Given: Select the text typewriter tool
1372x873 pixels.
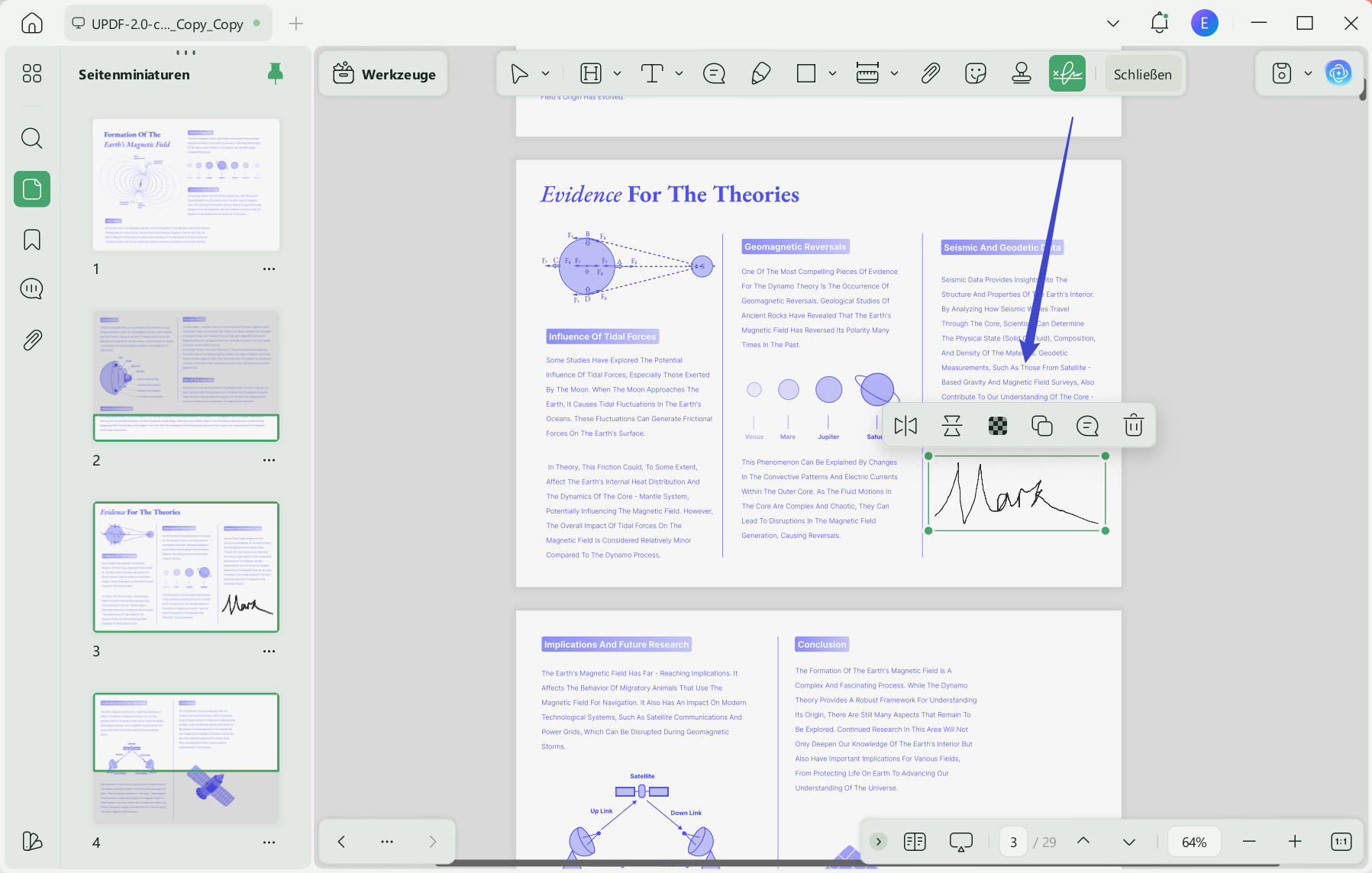Looking at the screenshot, I should click(652, 74).
